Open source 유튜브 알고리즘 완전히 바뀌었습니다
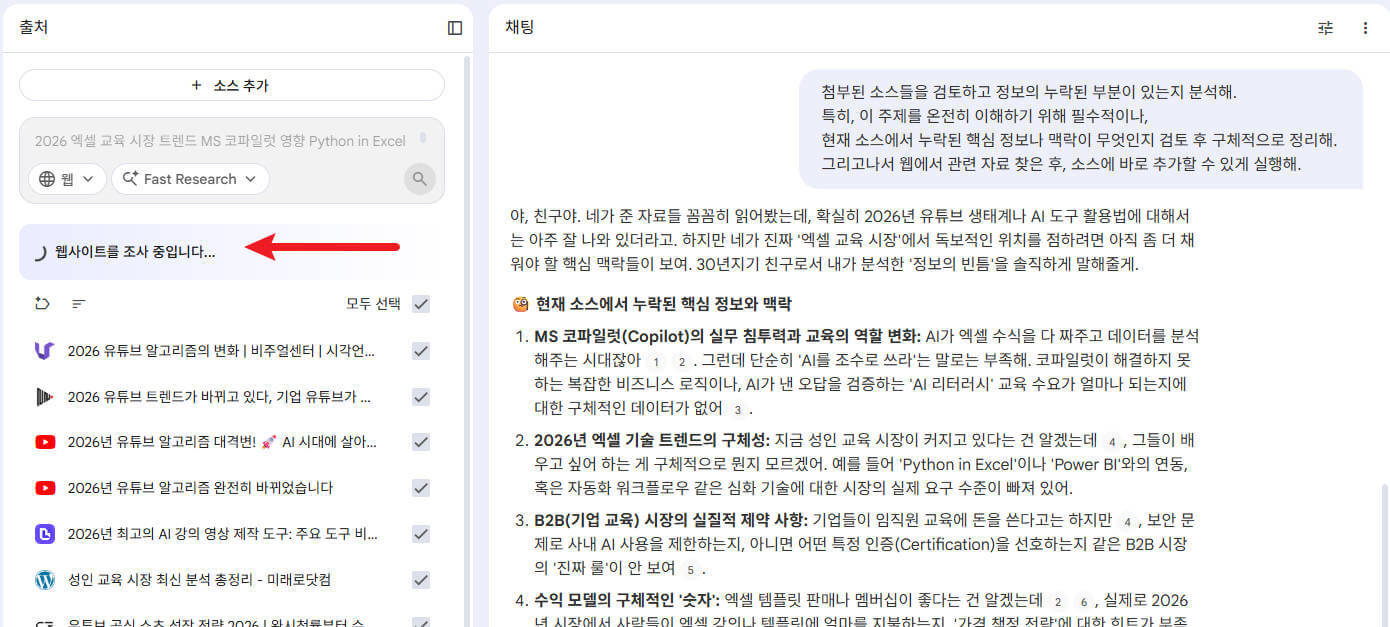The height and width of the screenshot is (627, 1390). click(200, 488)
